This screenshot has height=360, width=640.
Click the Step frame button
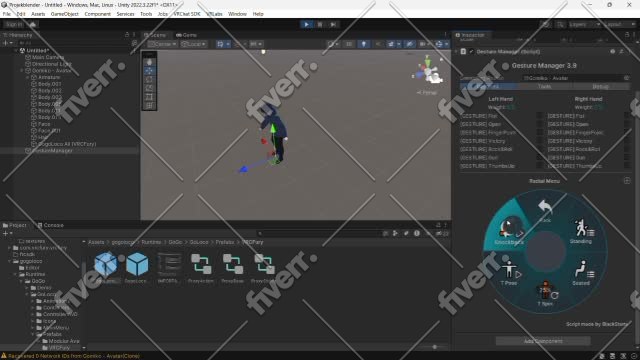click(x=333, y=24)
